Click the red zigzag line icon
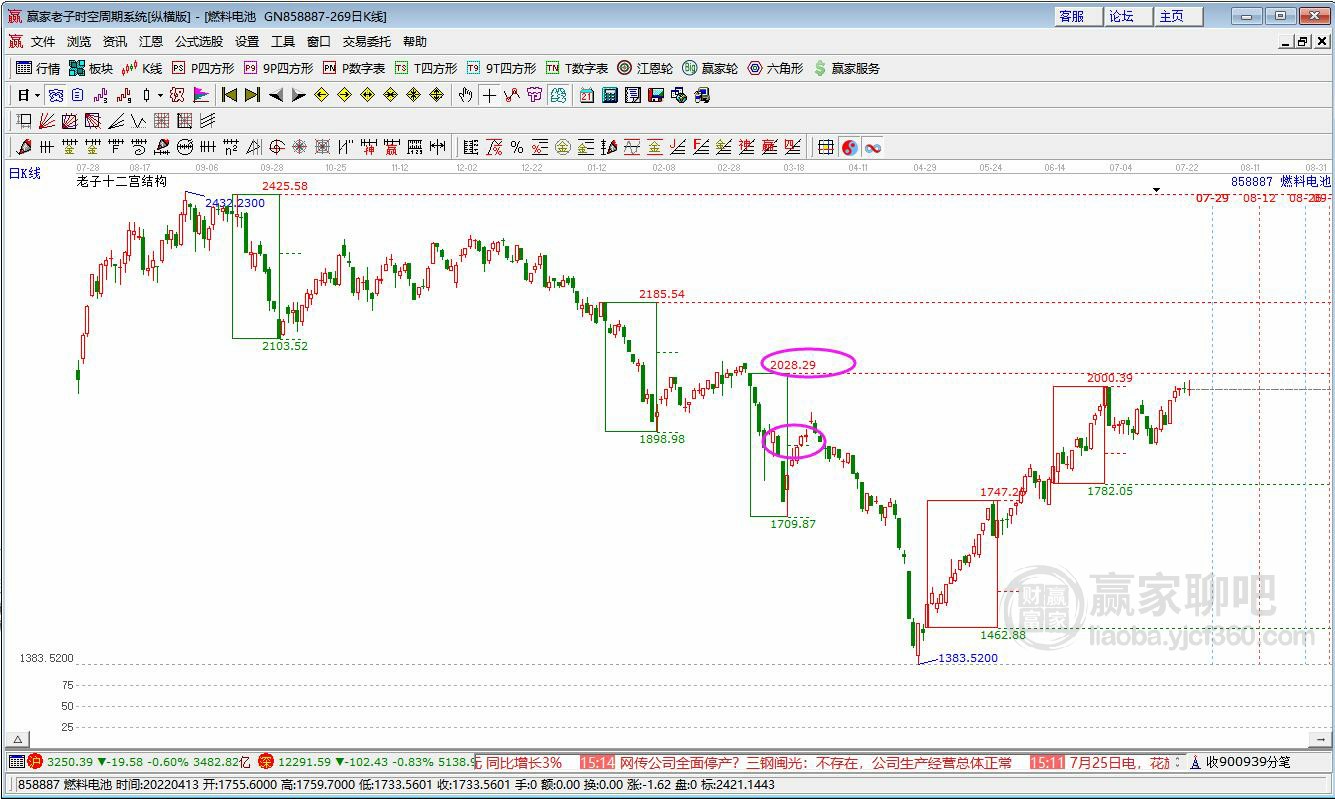The height and width of the screenshot is (799, 1335). 511,95
